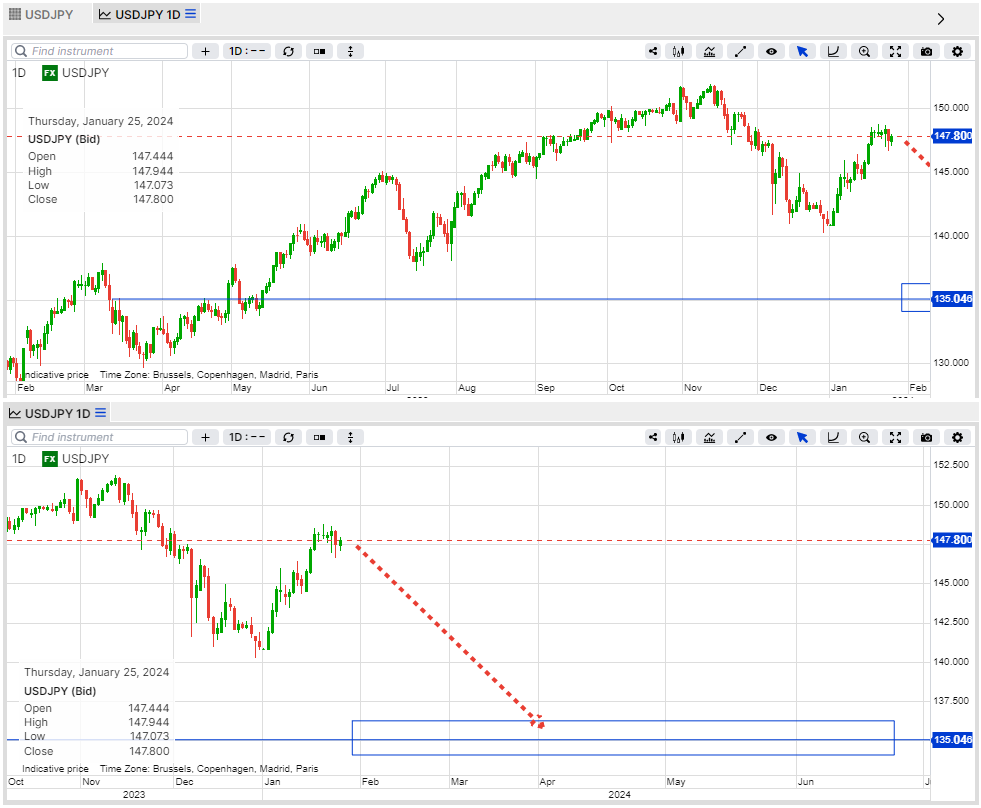This screenshot has height=808, width=981.
Task: Toggle drawings visibility with the eye icon
Action: 771,51
